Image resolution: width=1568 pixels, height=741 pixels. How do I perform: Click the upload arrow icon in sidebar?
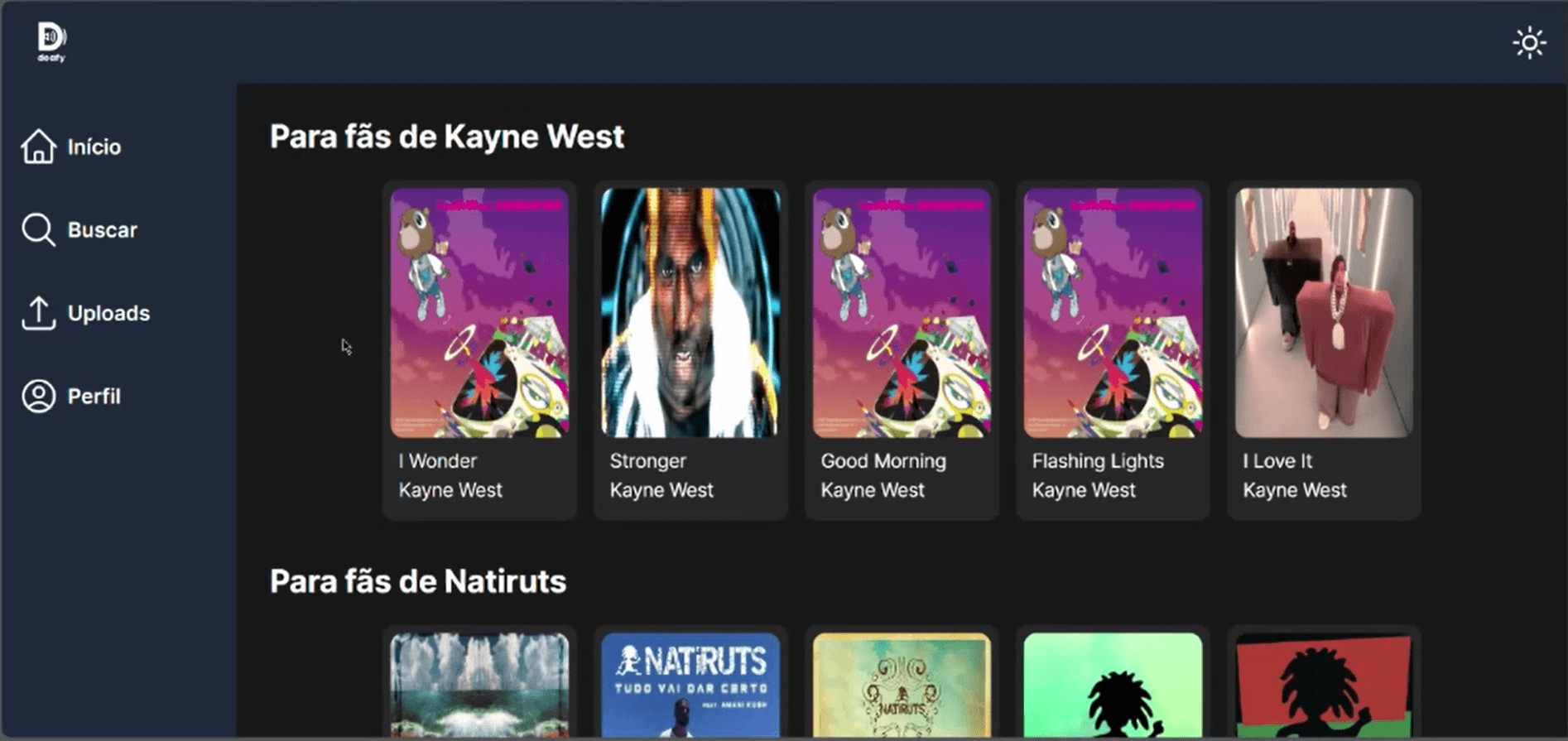coord(38,313)
